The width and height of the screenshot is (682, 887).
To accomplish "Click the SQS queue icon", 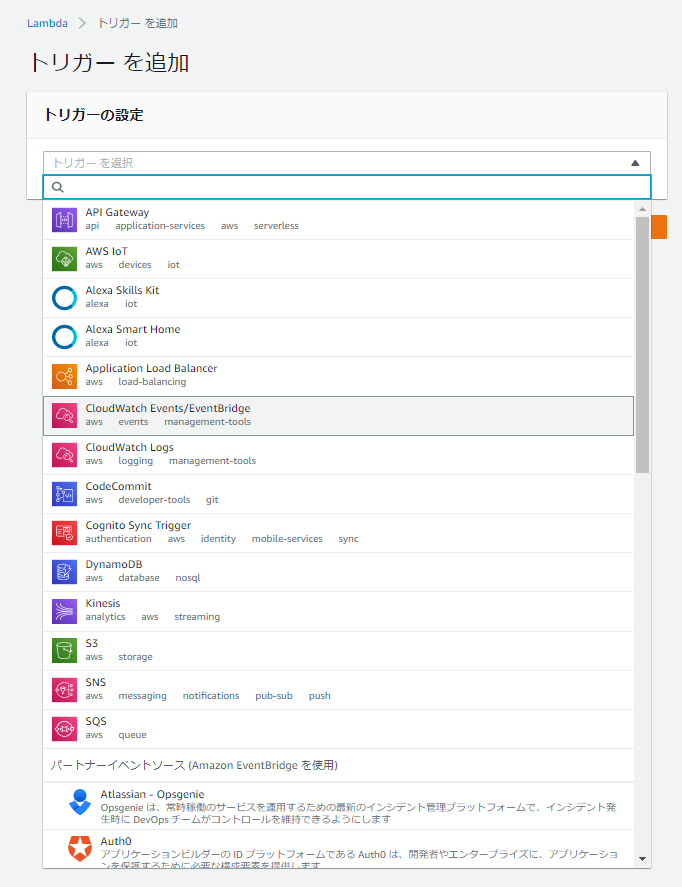I will click(64, 729).
